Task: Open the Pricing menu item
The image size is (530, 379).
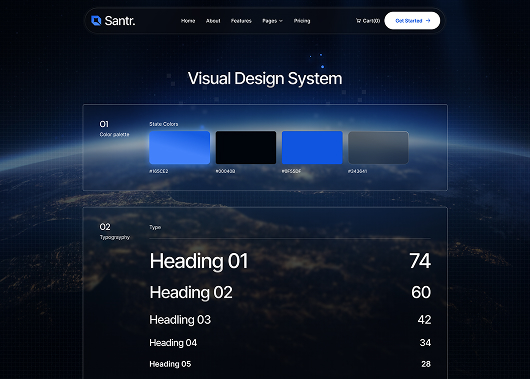Action: pyautogui.click(x=302, y=21)
